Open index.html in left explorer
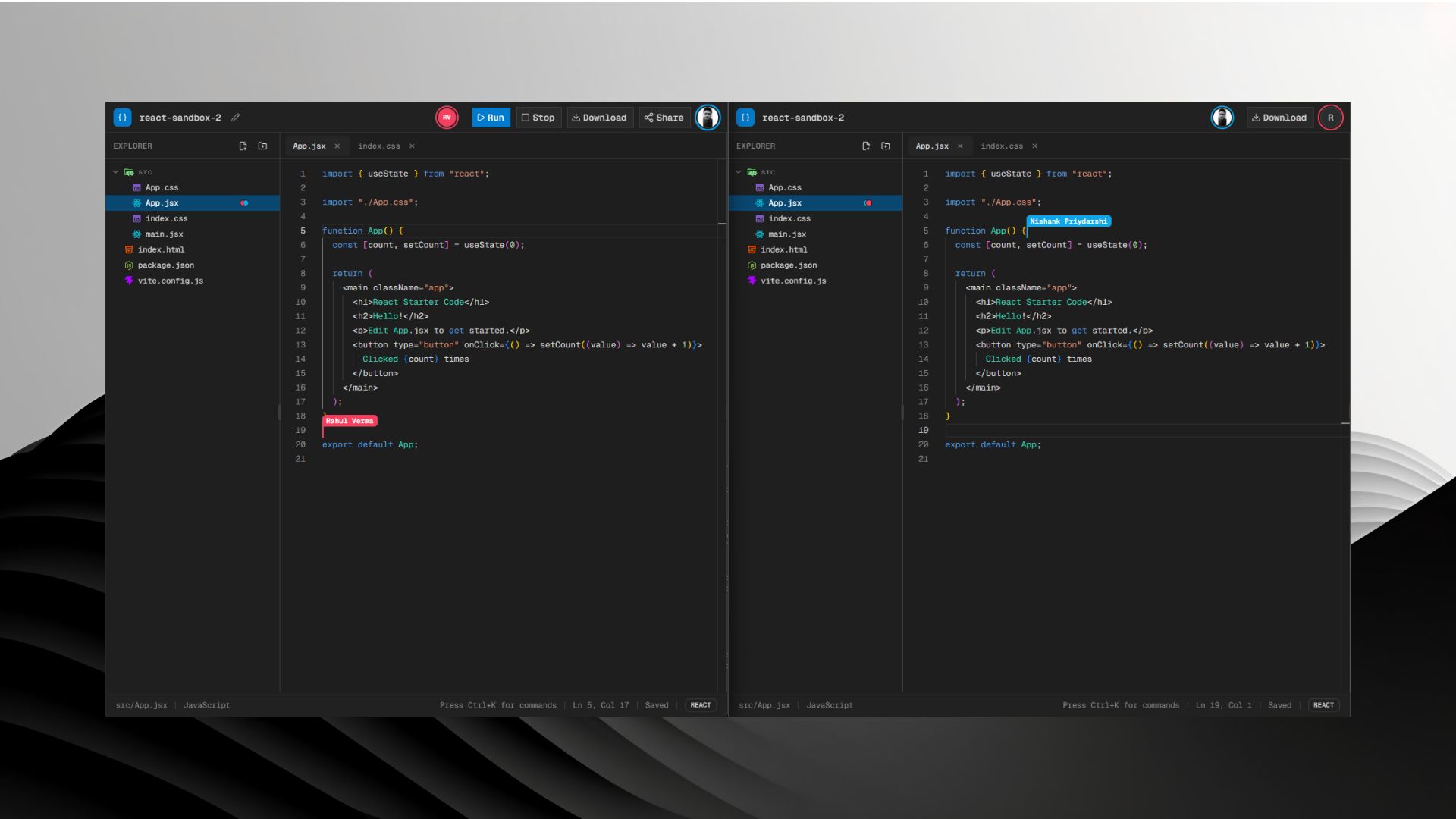 (x=193, y=249)
